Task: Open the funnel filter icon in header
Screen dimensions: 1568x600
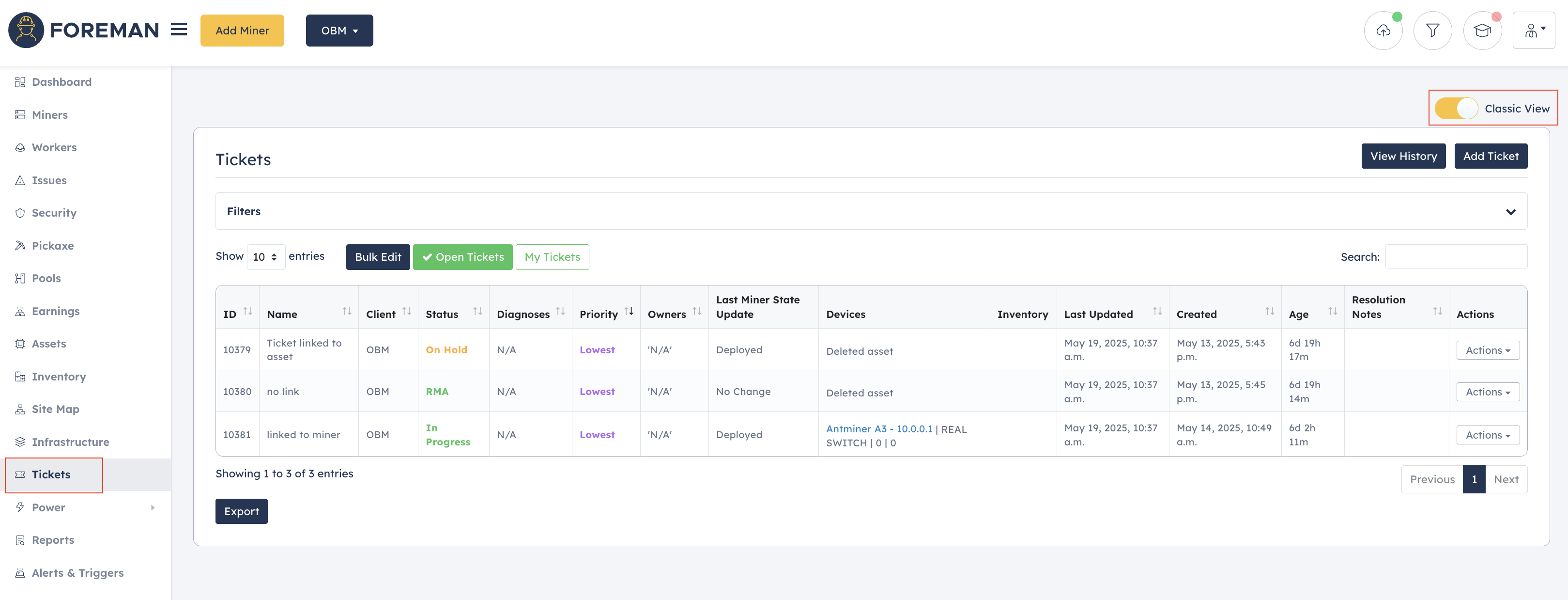Action: click(x=1432, y=31)
